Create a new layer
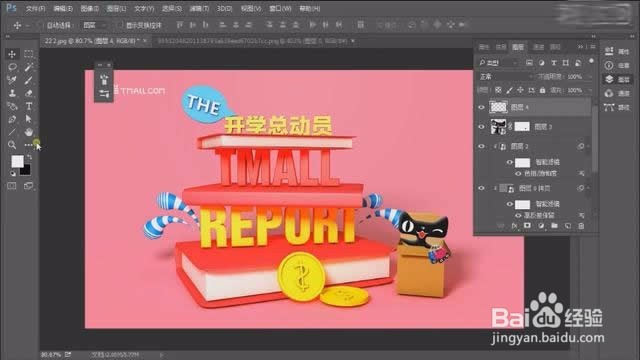The width and height of the screenshot is (640, 360). point(568,226)
